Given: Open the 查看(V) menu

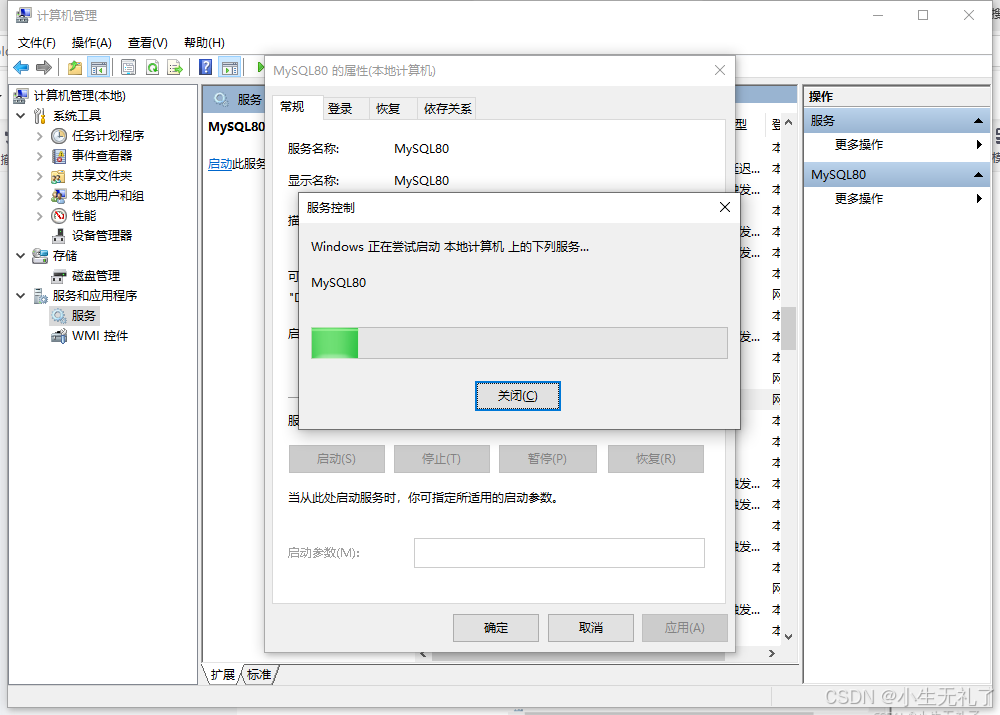Looking at the screenshot, I should click(148, 43).
